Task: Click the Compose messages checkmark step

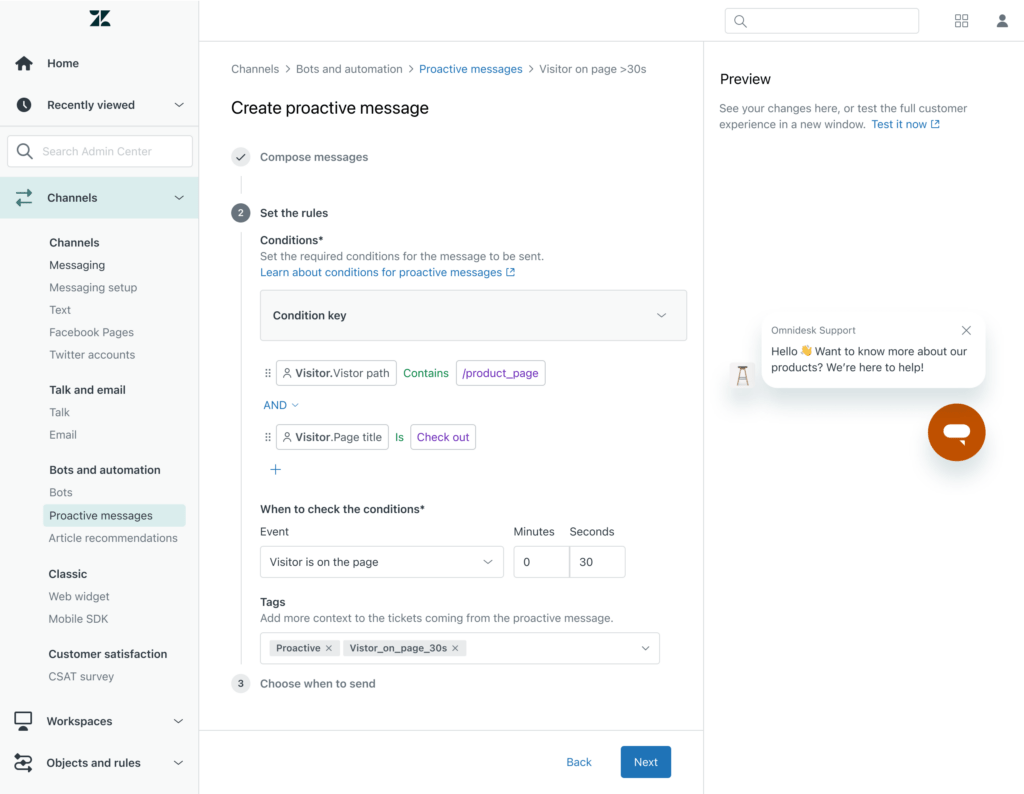Action: (x=241, y=157)
